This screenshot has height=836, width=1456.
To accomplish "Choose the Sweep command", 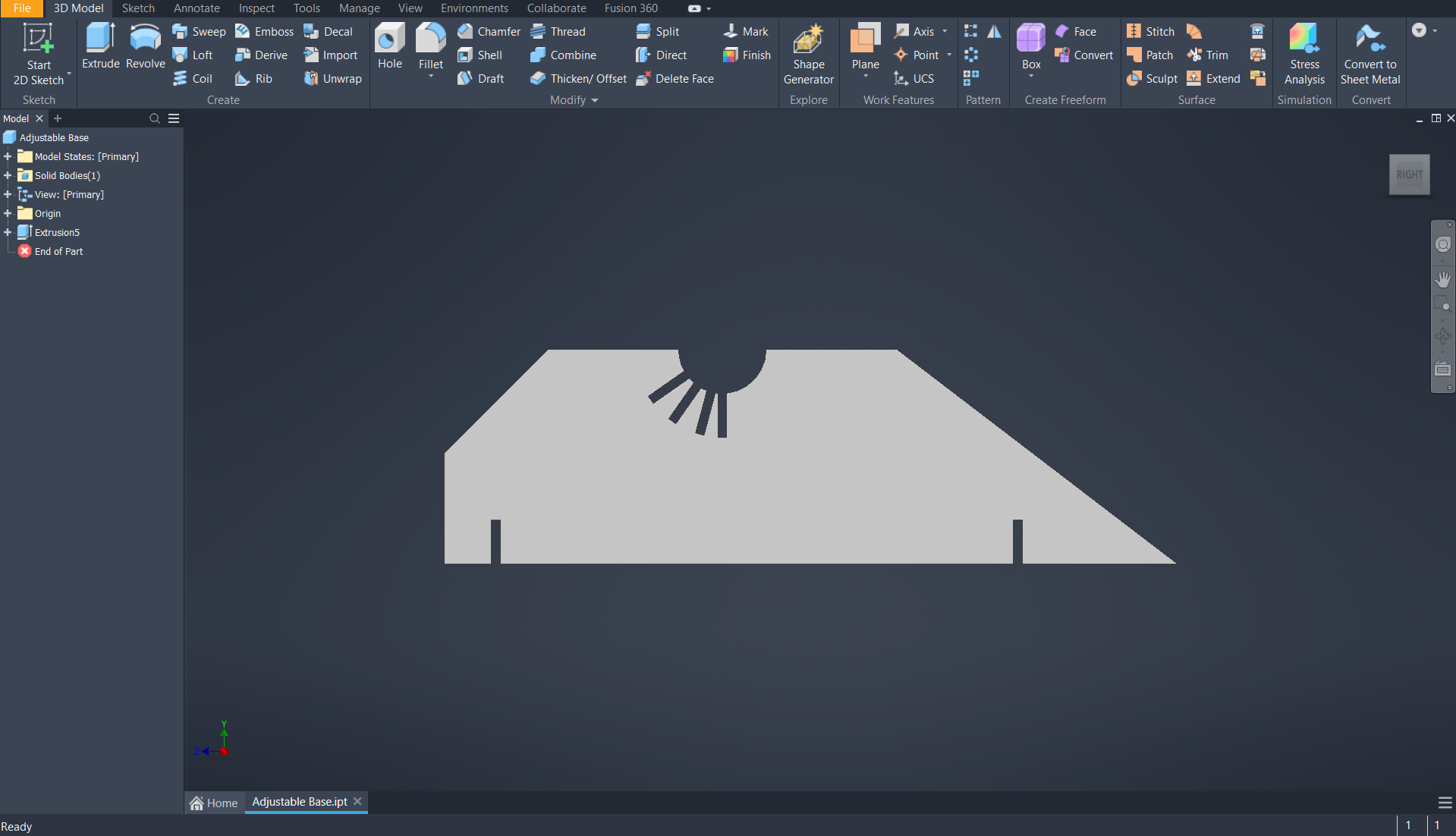I will pos(199,31).
